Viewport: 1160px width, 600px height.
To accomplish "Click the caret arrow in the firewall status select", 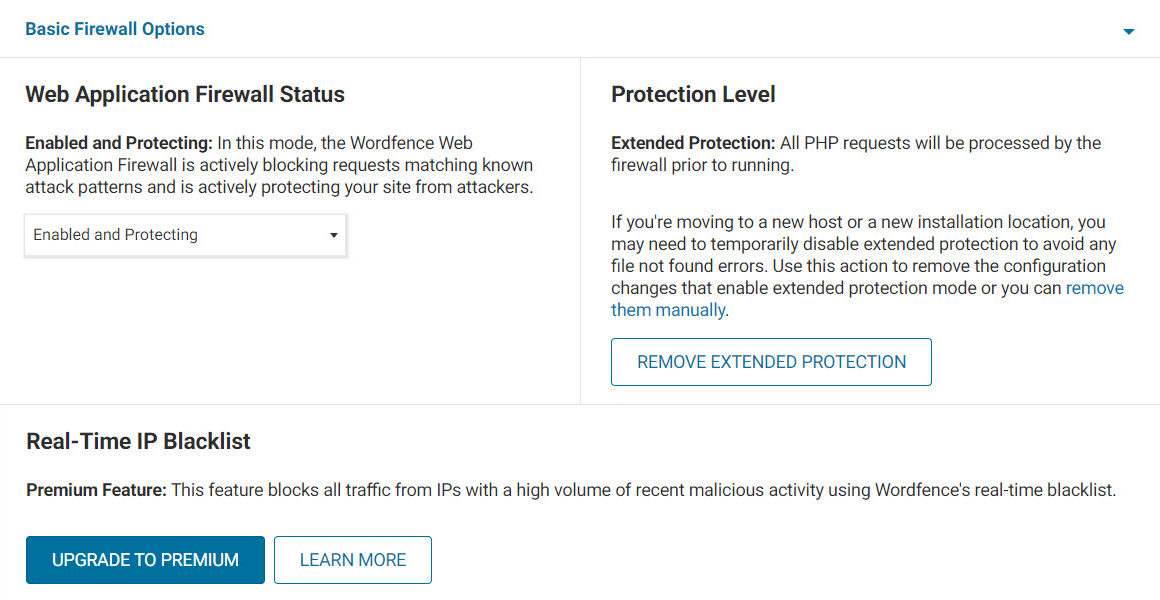I will click(x=333, y=236).
